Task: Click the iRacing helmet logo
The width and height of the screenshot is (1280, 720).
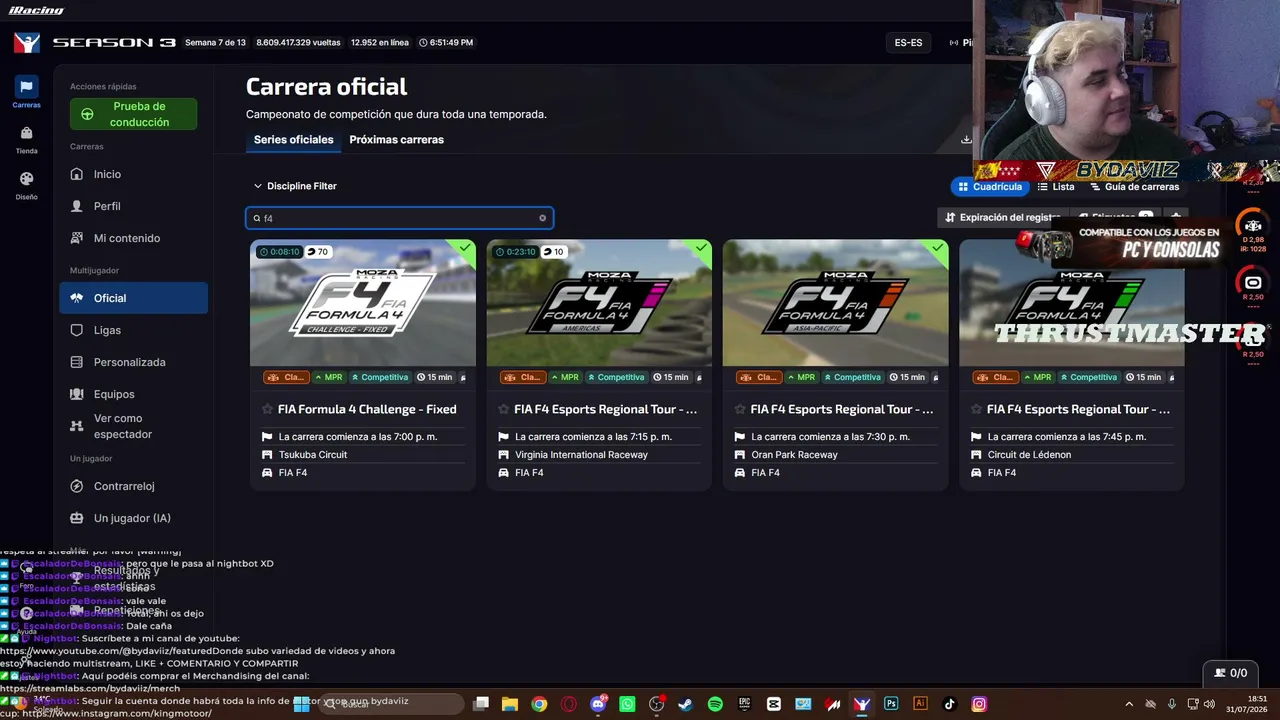Action: click(x=27, y=43)
